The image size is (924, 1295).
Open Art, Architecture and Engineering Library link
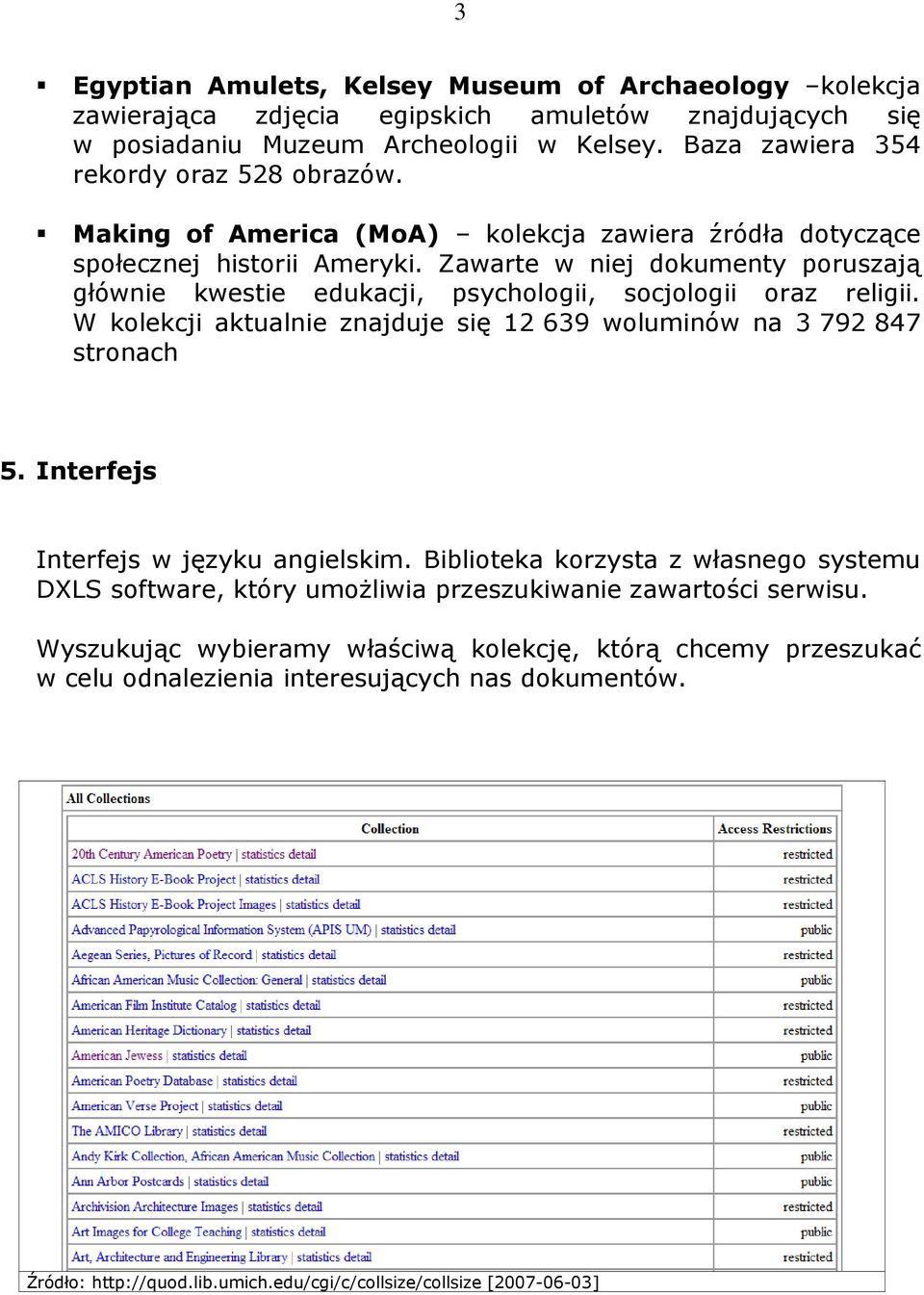click(180, 1256)
